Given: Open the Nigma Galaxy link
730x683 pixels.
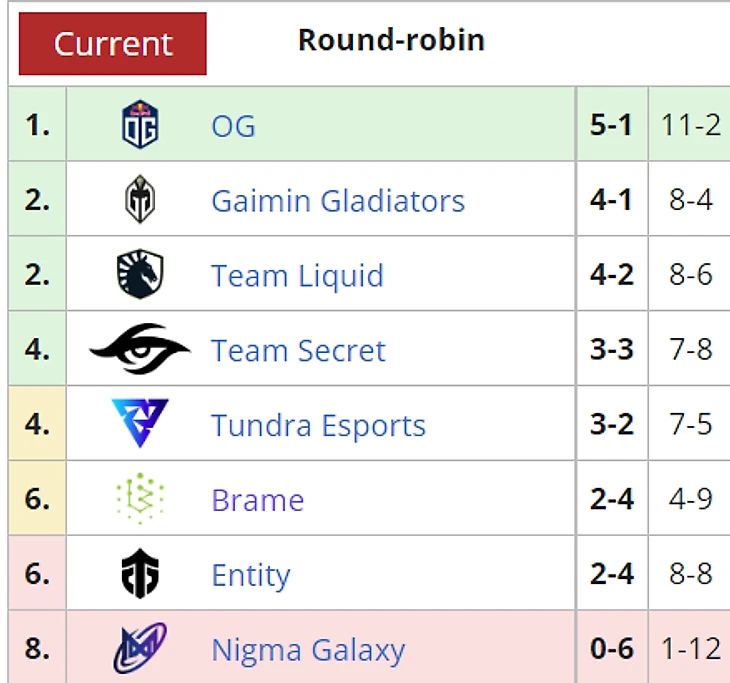Looking at the screenshot, I should click(308, 651).
